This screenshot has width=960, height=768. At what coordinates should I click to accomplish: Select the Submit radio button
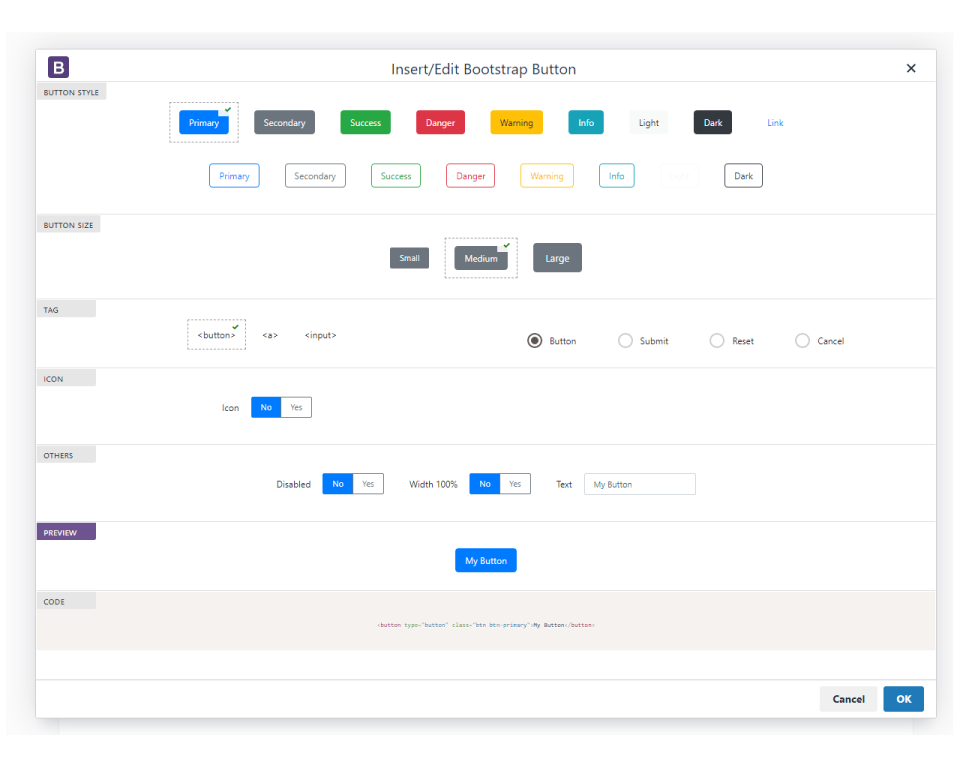625,340
